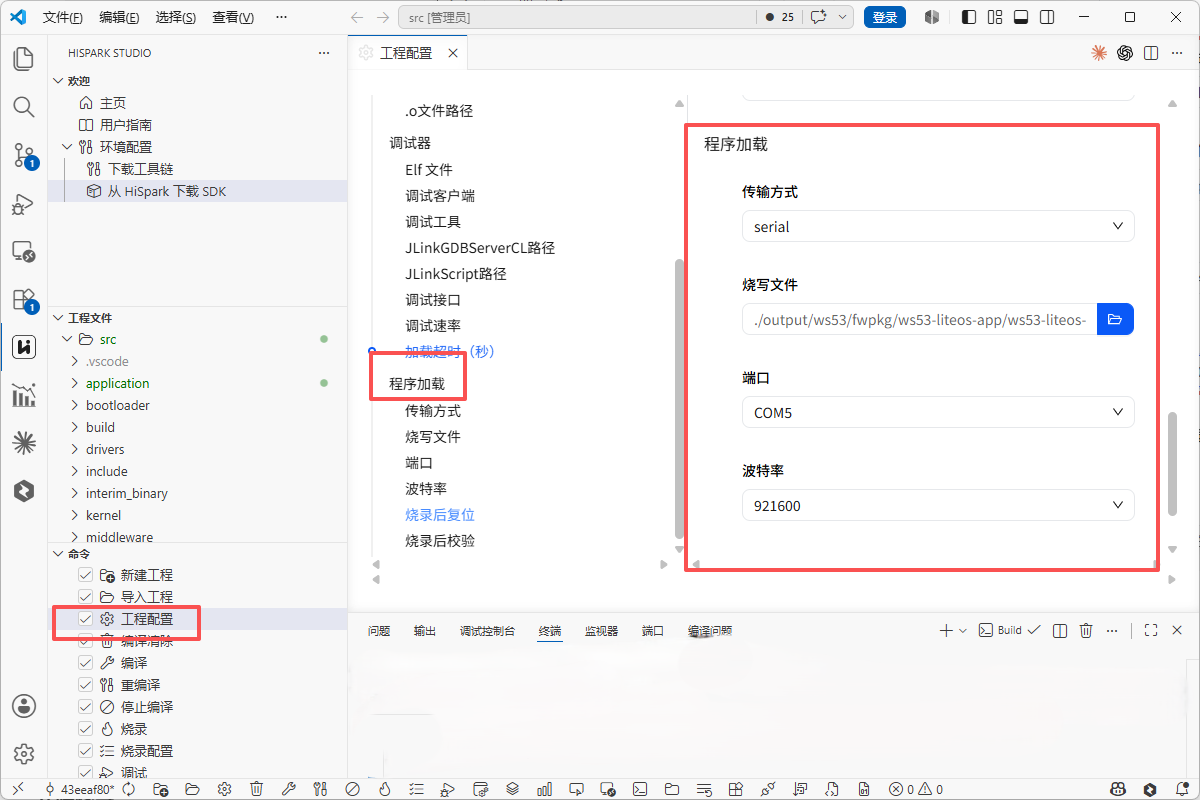
Task: Toggle the 烧录 checkbox
Action: click(86, 729)
